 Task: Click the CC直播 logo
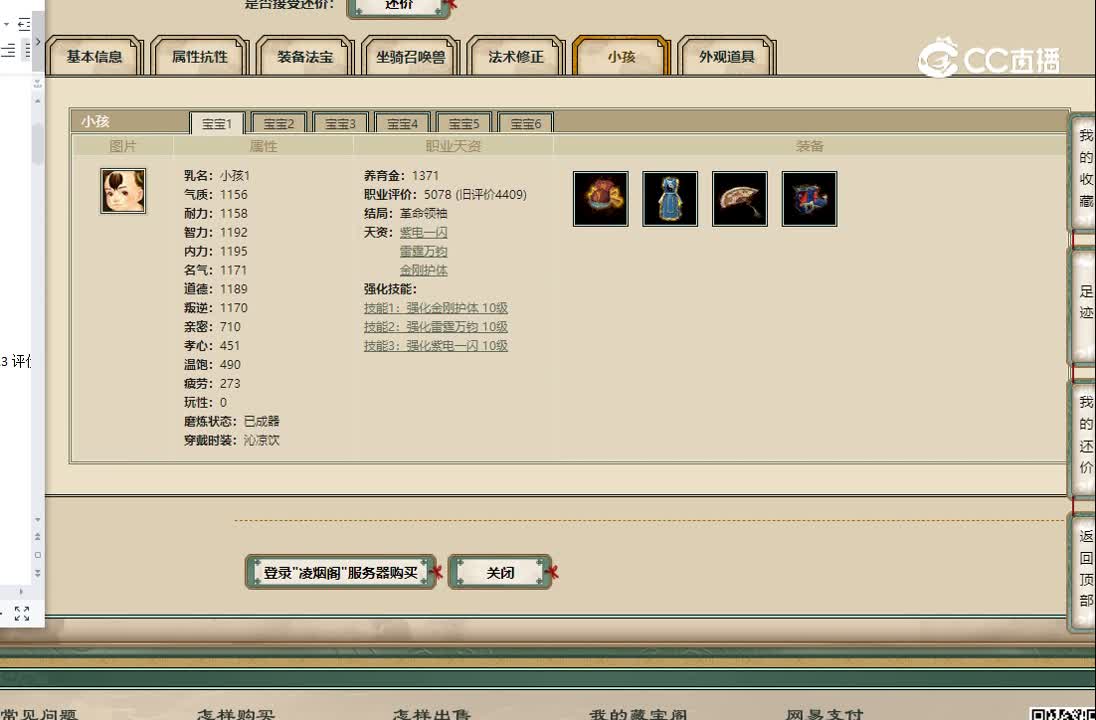coord(989,59)
